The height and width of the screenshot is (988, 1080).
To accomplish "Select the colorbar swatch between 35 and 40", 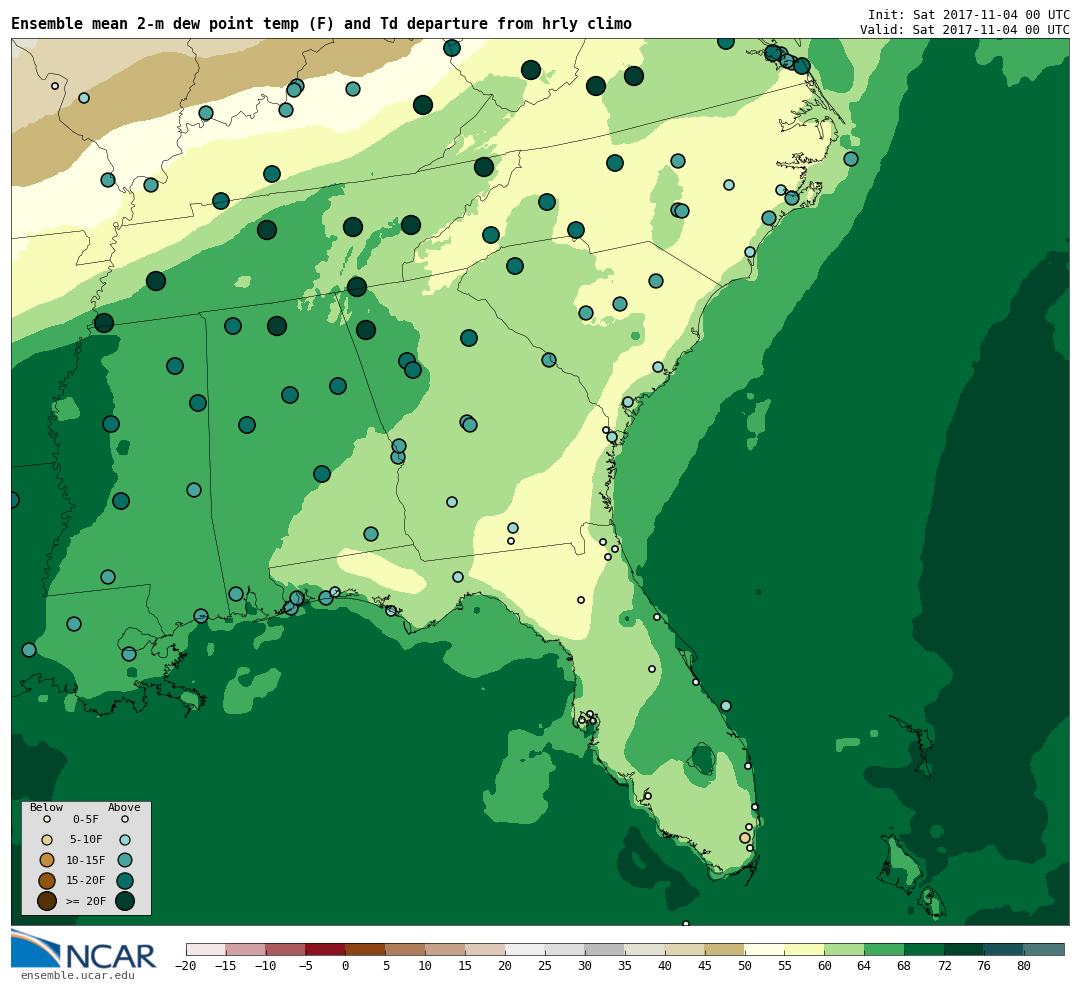I will tap(645, 949).
